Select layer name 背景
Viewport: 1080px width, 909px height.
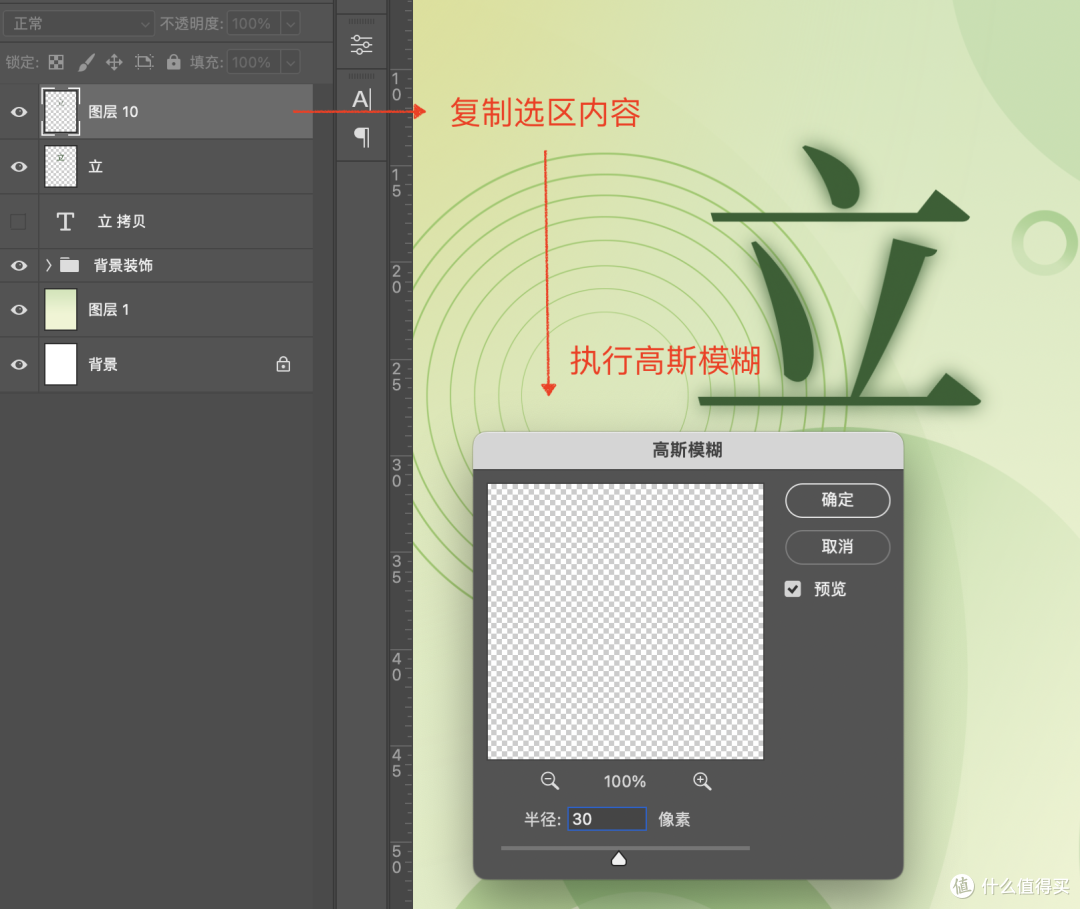103,364
